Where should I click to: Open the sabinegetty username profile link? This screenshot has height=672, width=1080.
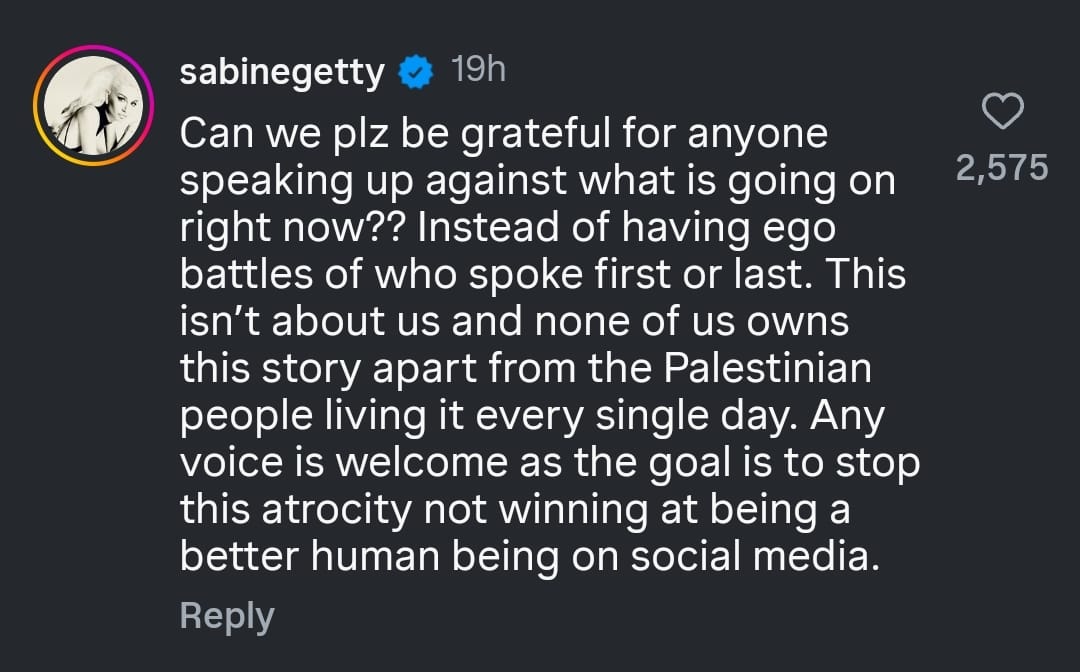pos(281,73)
